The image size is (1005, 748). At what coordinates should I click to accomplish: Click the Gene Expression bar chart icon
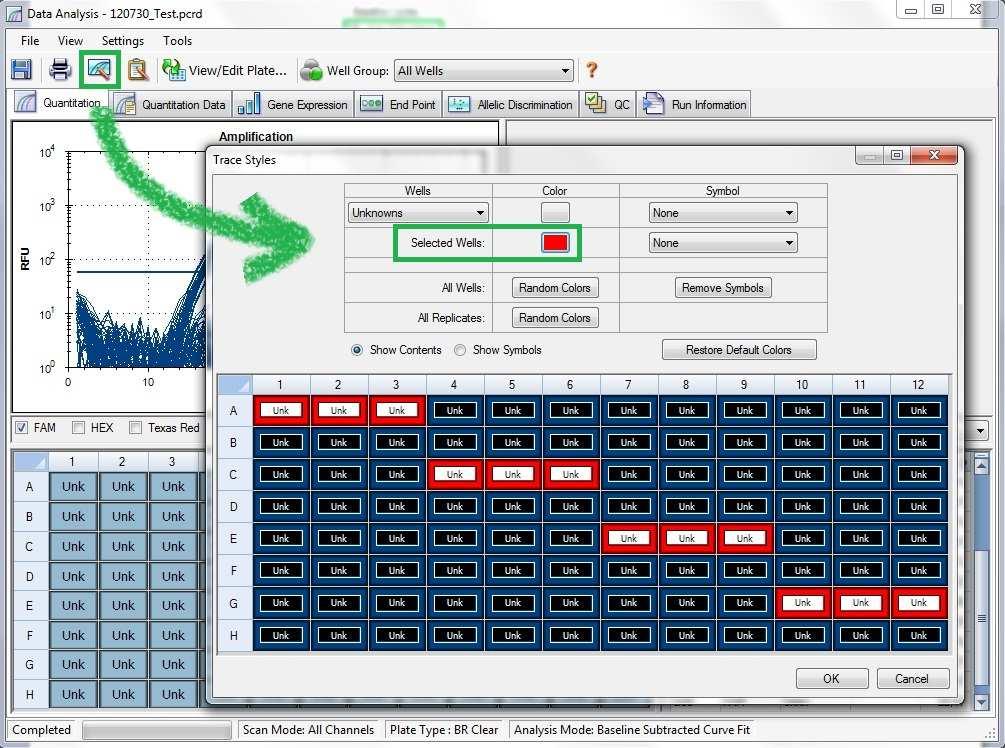tap(249, 104)
